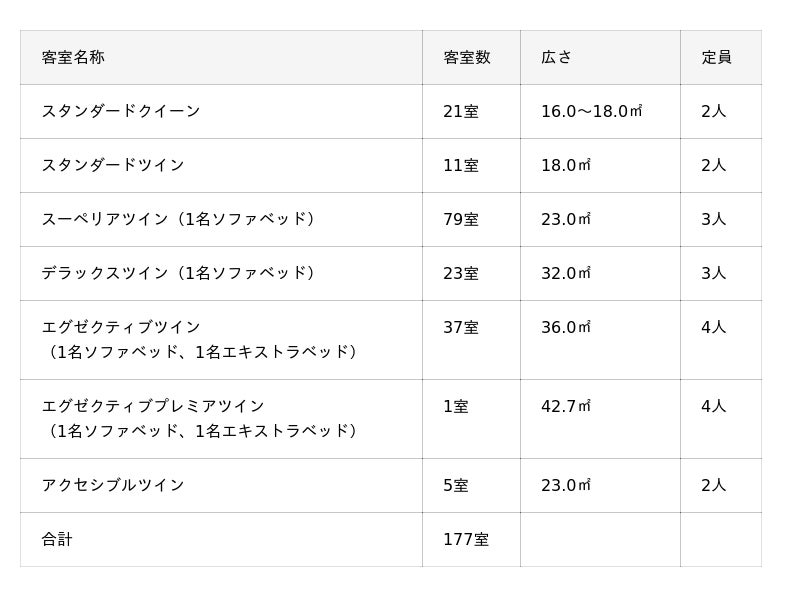
Task: Select the エグゼクティブツイン 37室 row name
Action: coord(121,328)
